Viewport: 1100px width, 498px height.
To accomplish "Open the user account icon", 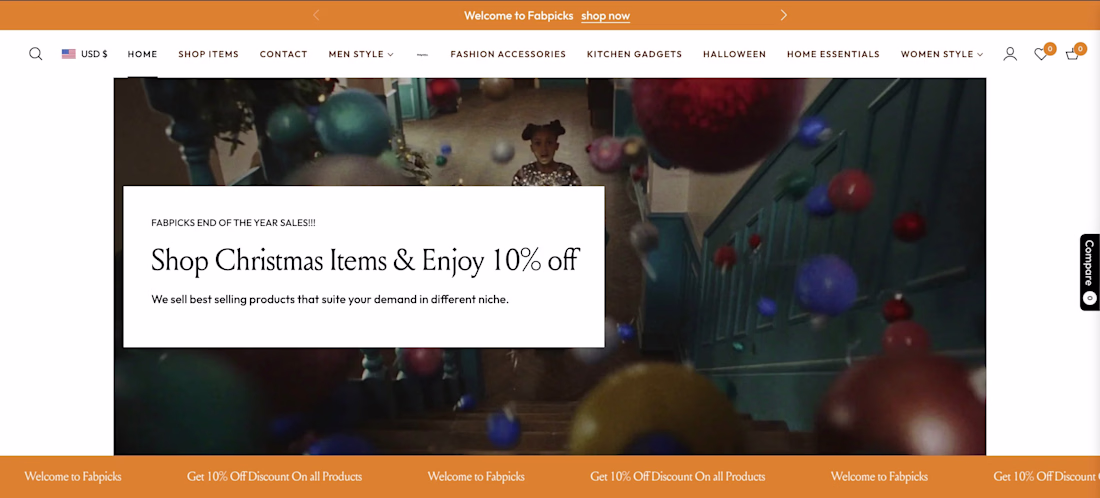I will [1010, 54].
